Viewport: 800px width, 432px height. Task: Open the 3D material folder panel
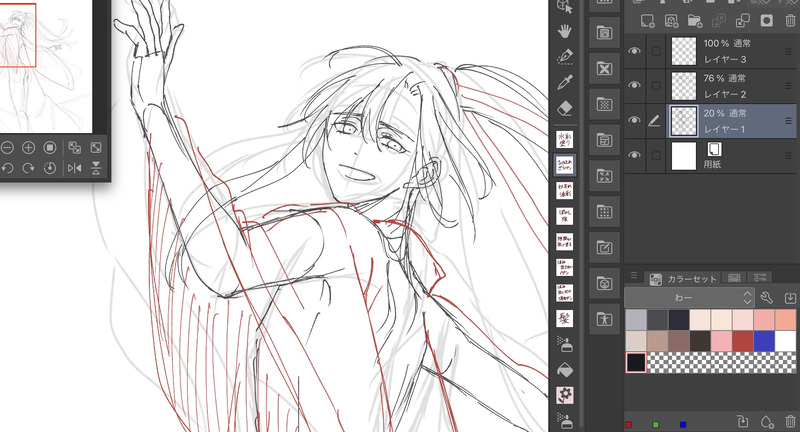pos(604,283)
